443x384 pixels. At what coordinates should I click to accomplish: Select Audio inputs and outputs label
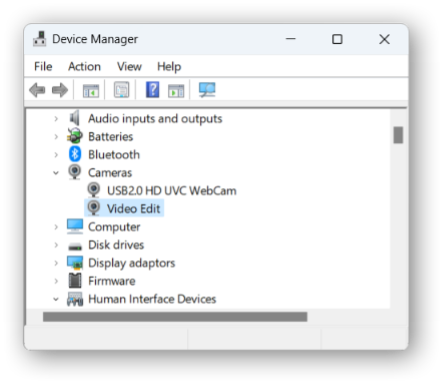coord(155,119)
